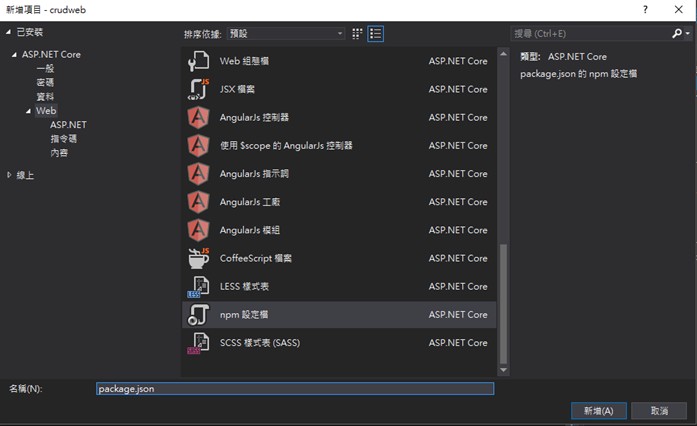This screenshot has width=697, height=426.
Task: Click the AngularJs 指示詞 icon
Action: (198, 173)
